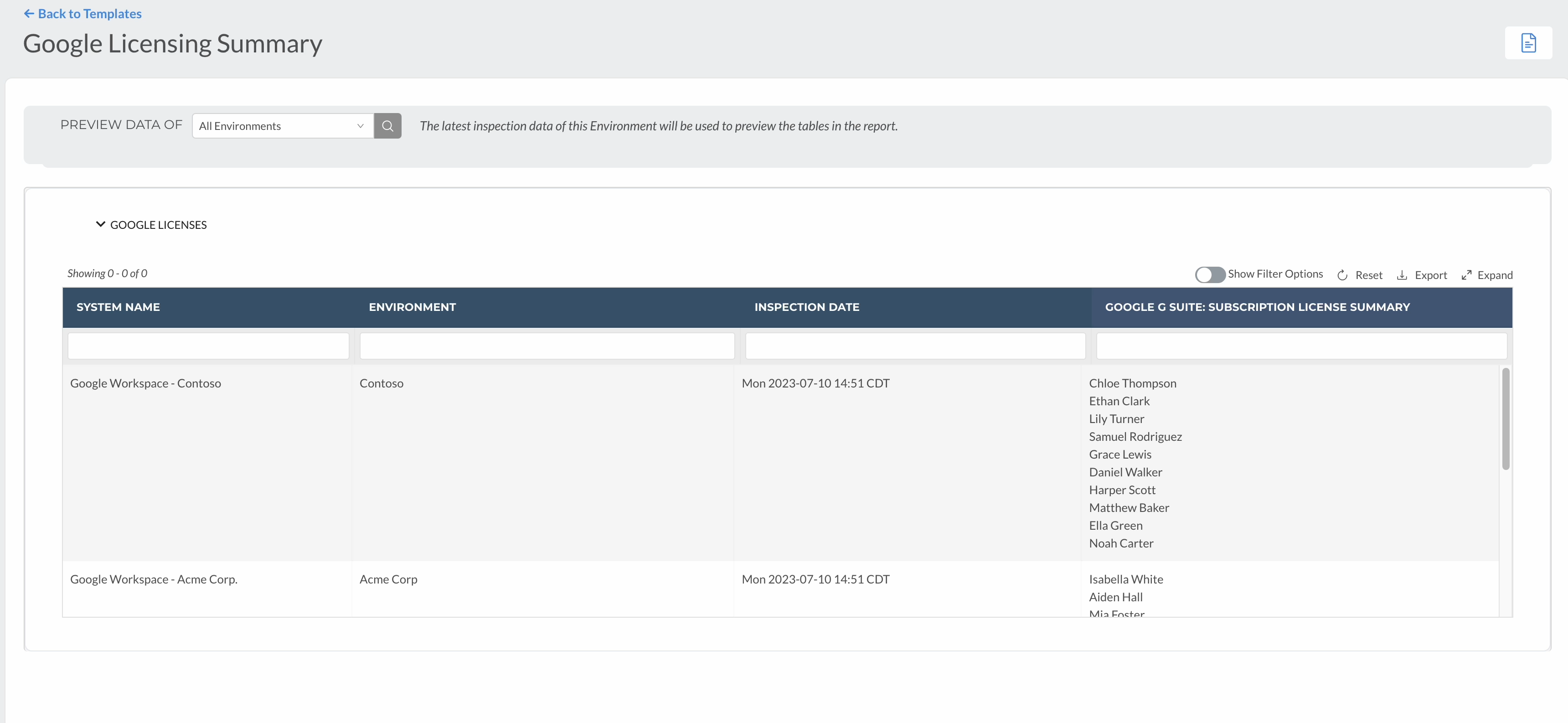Sort by the Inspection Date column header
Screen dimensions: 1568x723
click(x=806, y=307)
